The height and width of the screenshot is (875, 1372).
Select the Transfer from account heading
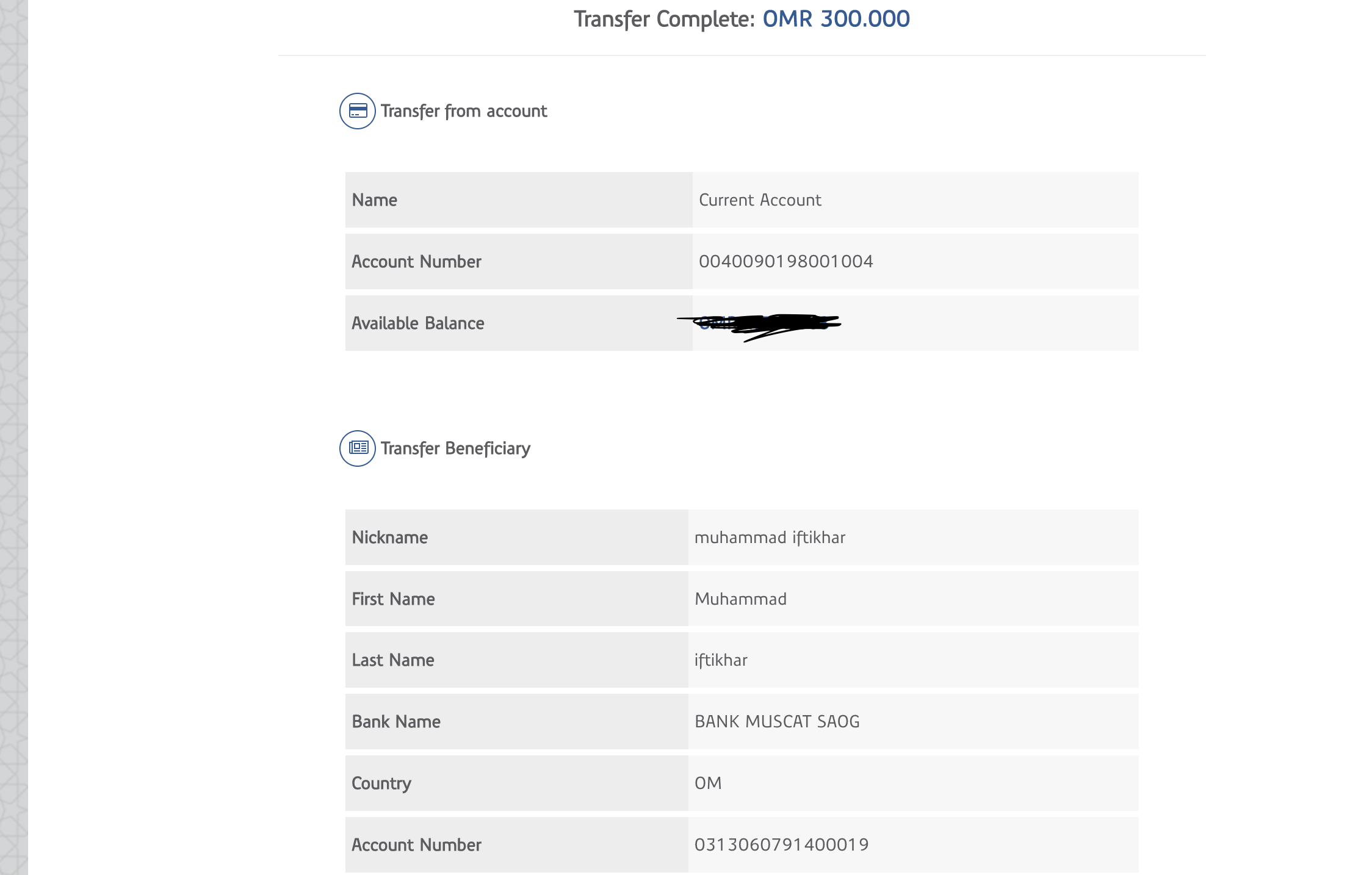click(464, 111)
